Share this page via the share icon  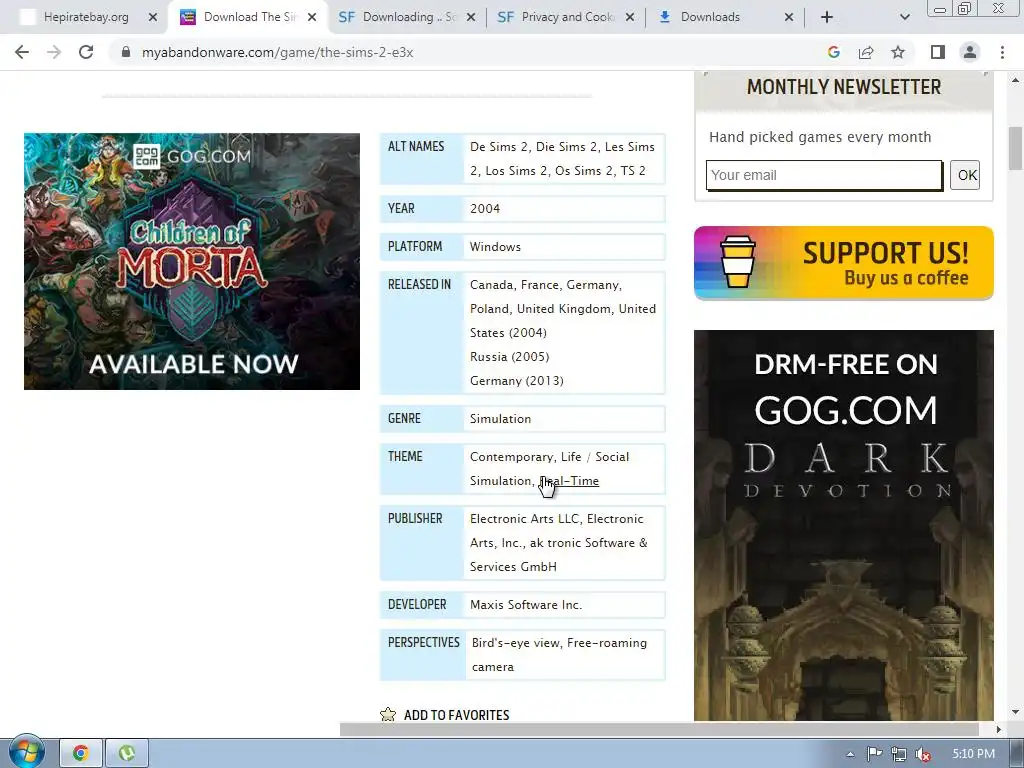(866, 52)
